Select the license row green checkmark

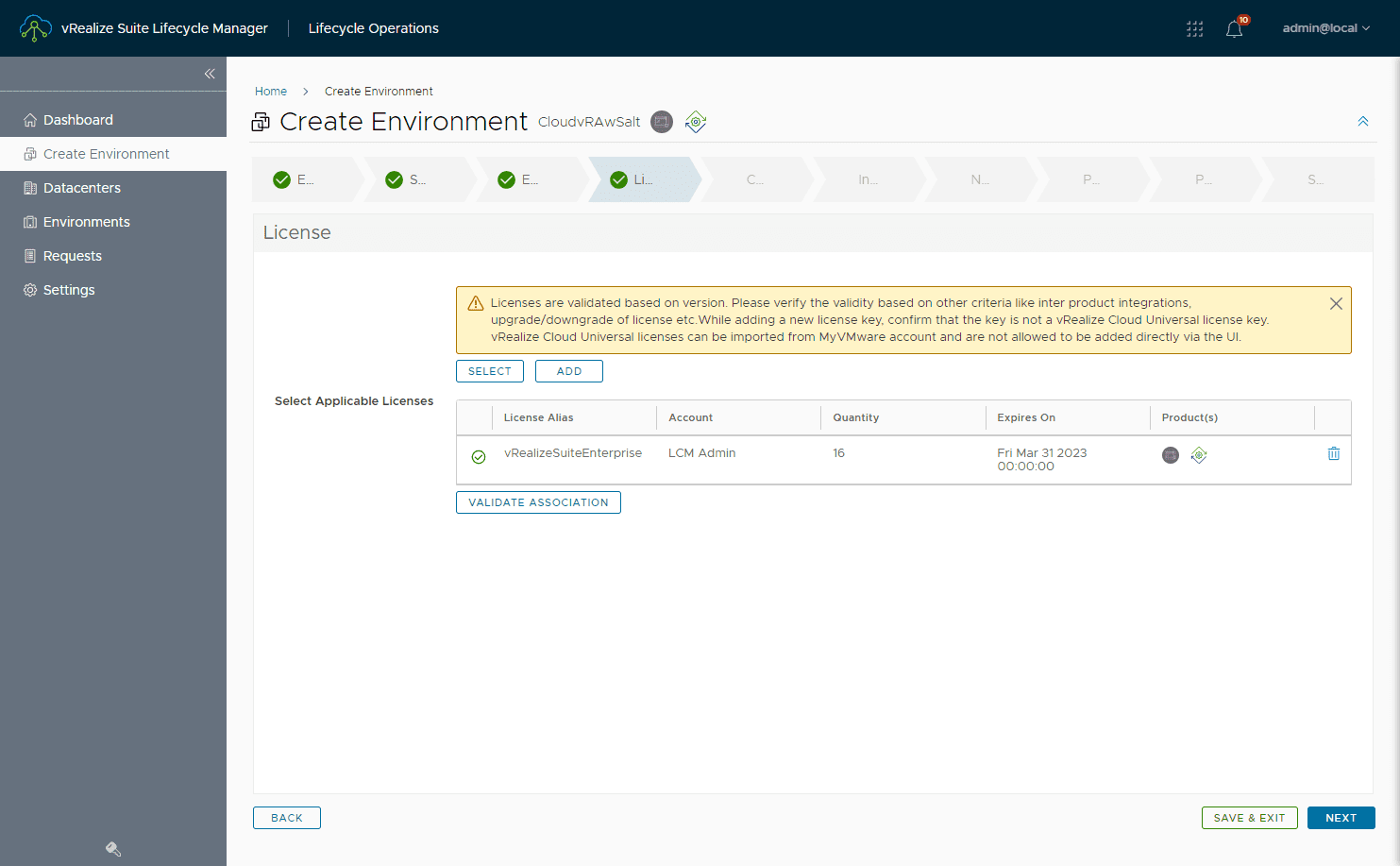479,456
